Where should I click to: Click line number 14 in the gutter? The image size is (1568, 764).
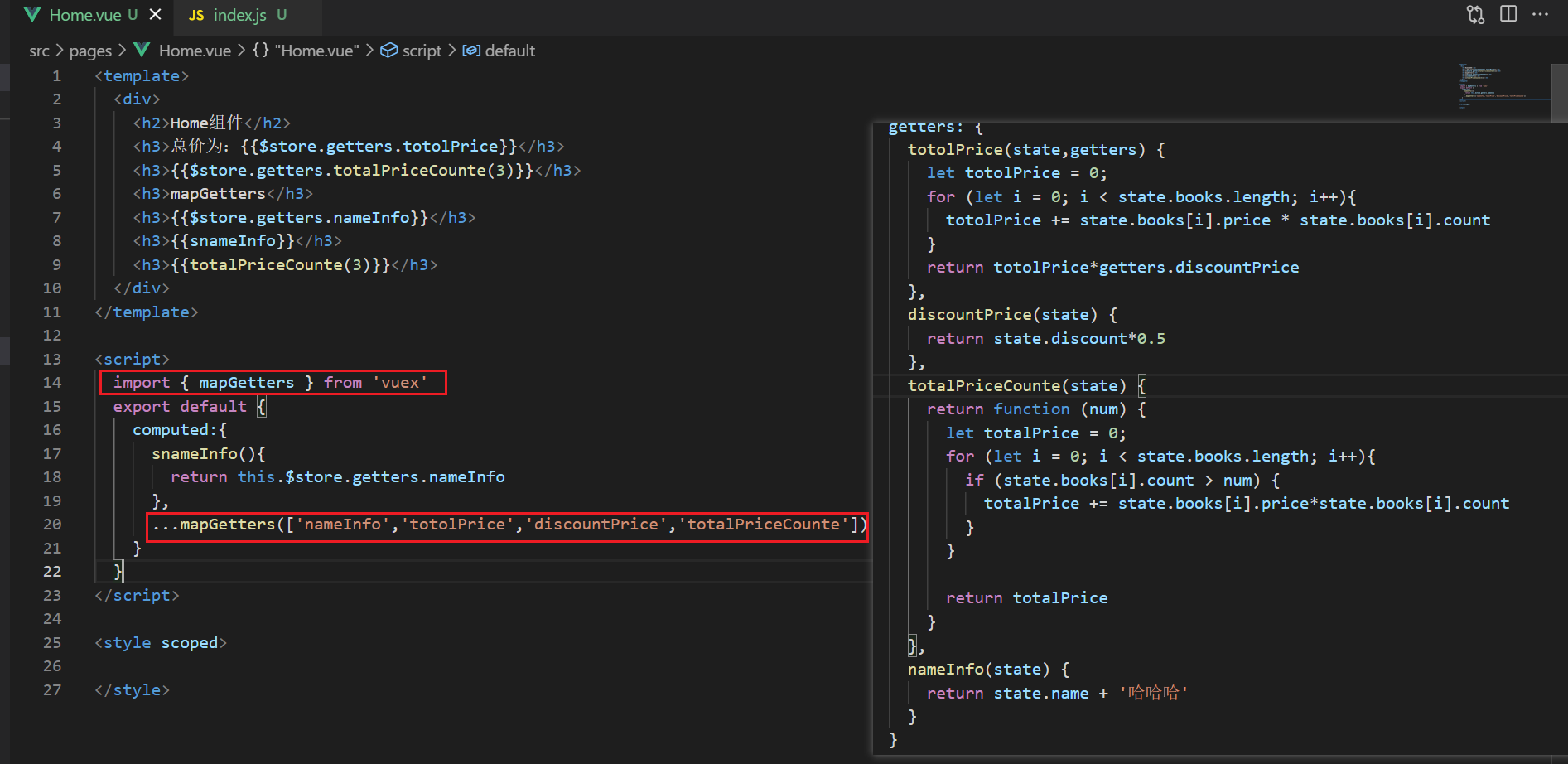coord(52,383)
